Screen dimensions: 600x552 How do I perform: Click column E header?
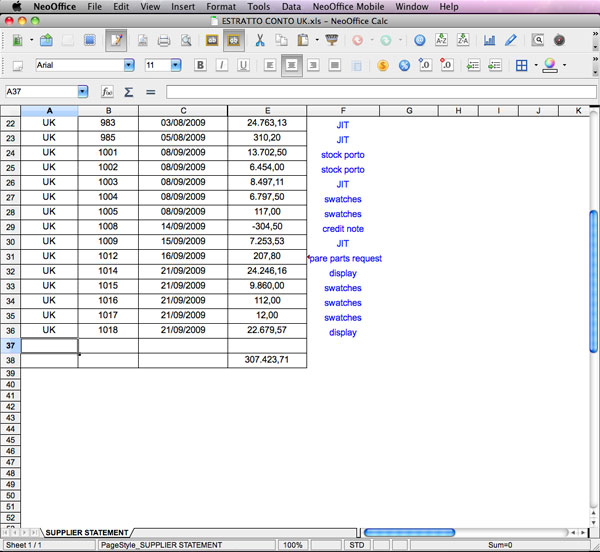(266, 110)
